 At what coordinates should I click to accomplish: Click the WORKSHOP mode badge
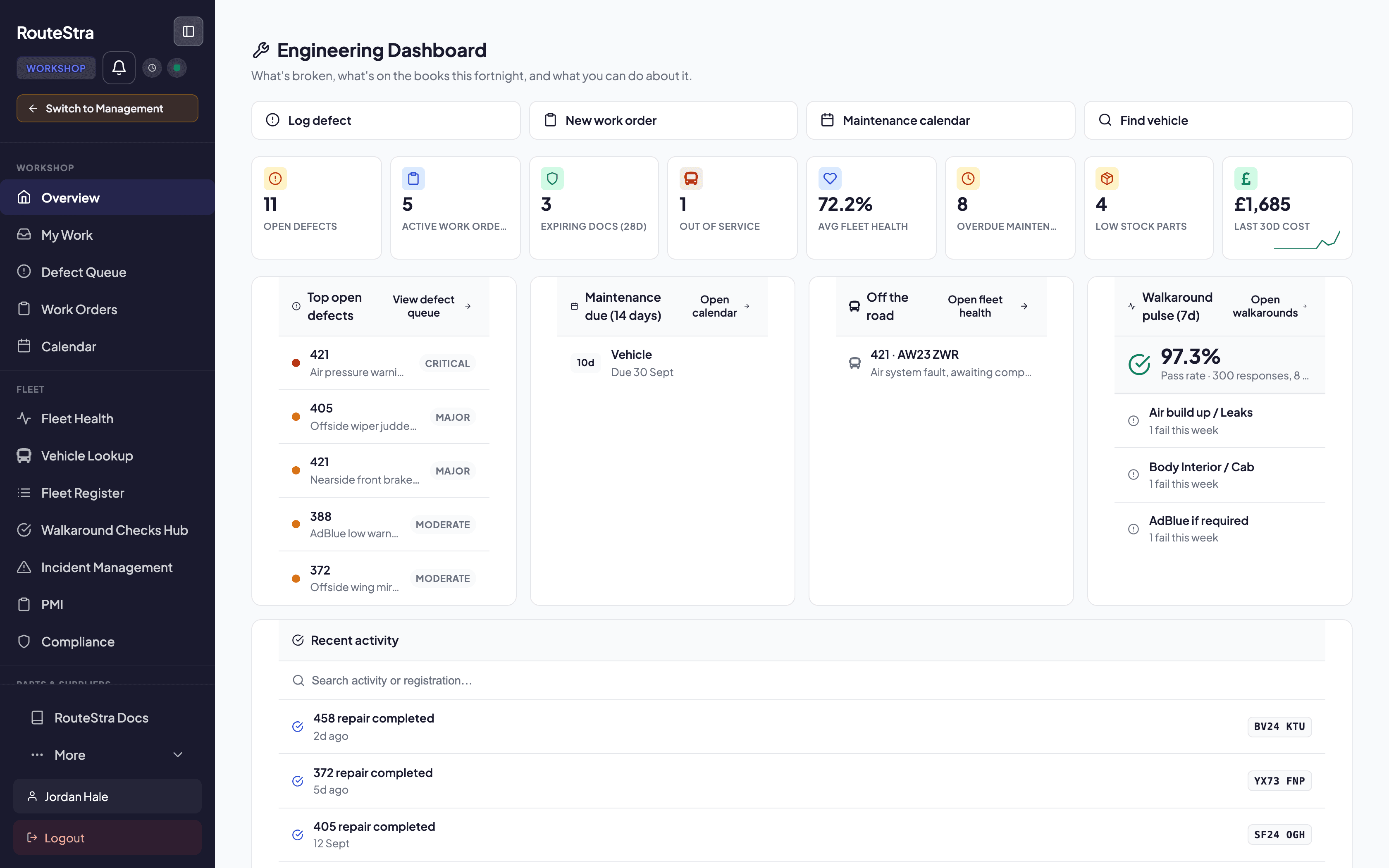point(56,68)
